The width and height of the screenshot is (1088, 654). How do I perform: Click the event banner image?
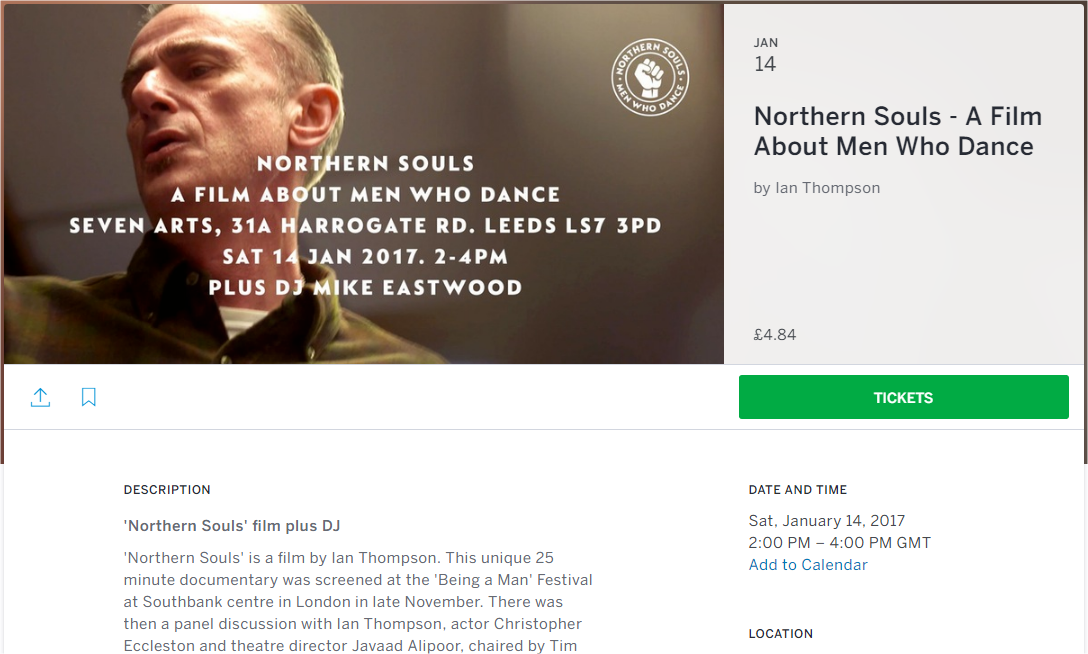pos(364,184)
